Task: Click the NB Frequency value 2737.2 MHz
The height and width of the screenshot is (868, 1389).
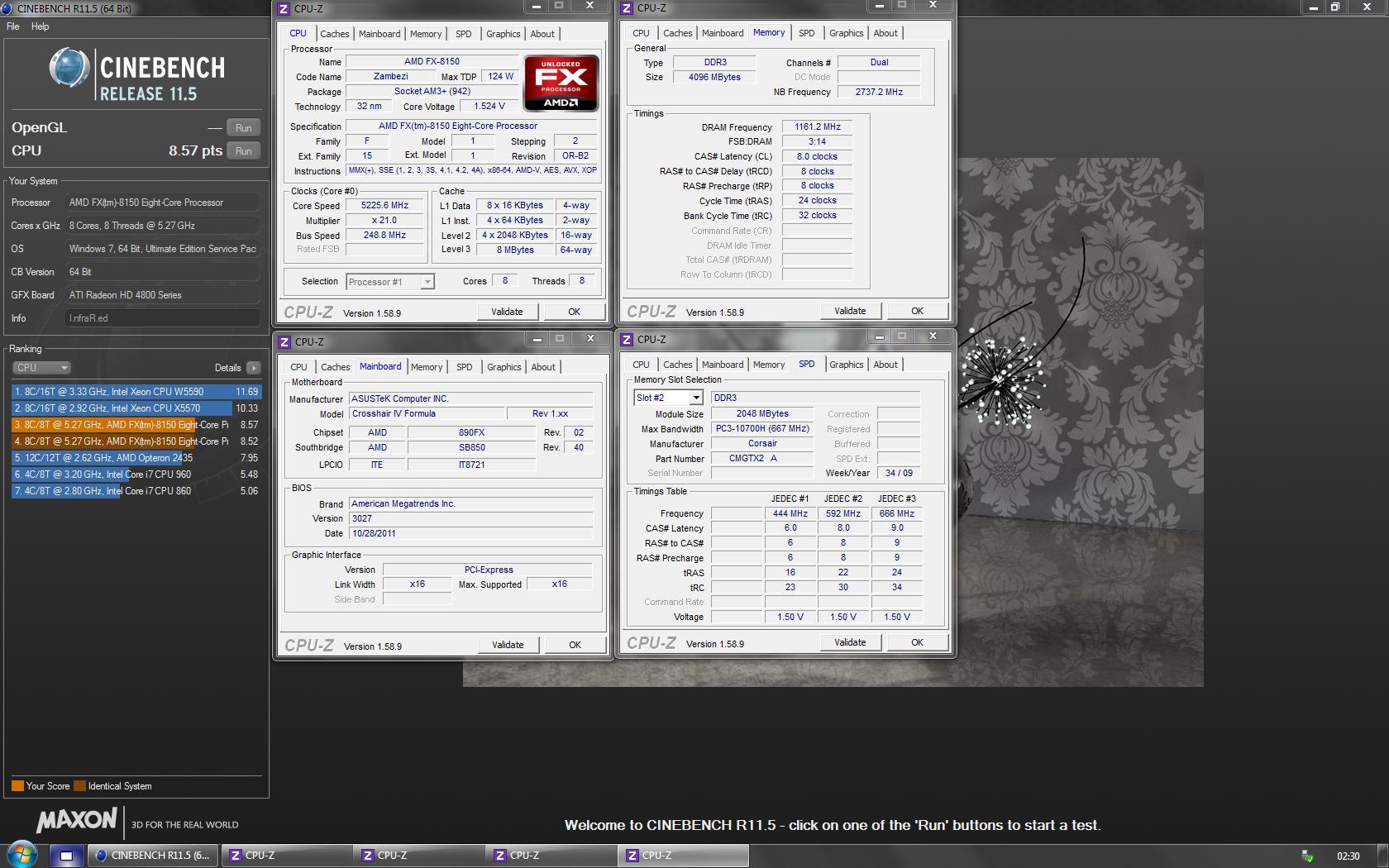Action: click(x=879, y=93)
